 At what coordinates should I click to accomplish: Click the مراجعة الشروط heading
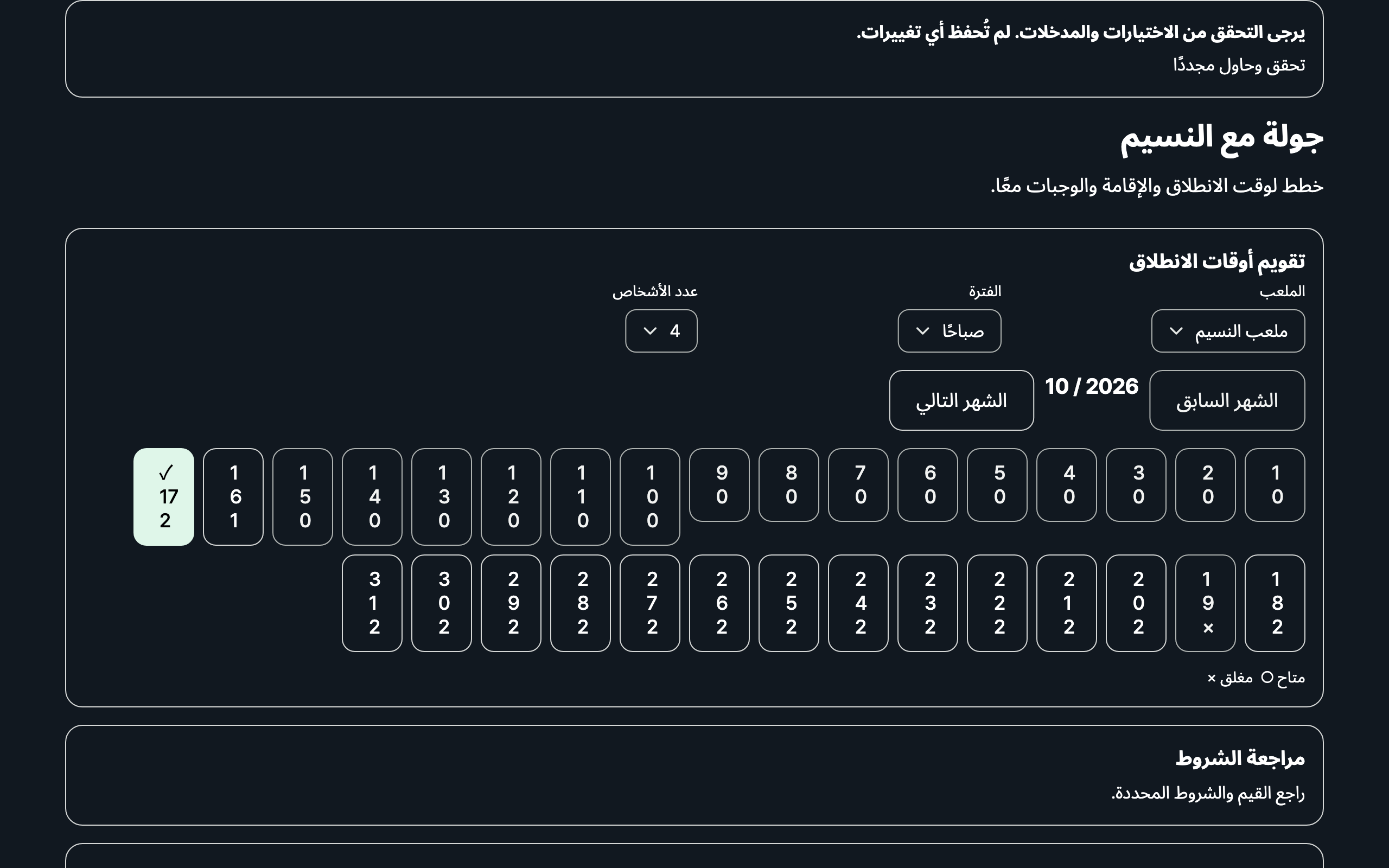1240,758
